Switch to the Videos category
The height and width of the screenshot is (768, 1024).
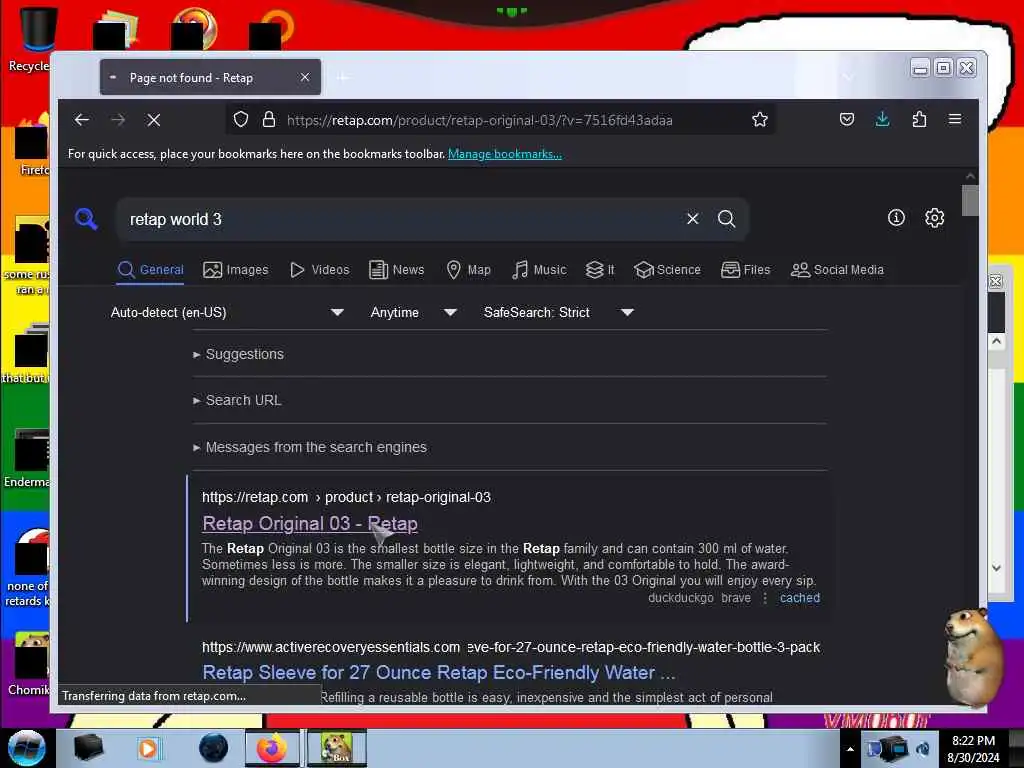[x=320, y=270]
